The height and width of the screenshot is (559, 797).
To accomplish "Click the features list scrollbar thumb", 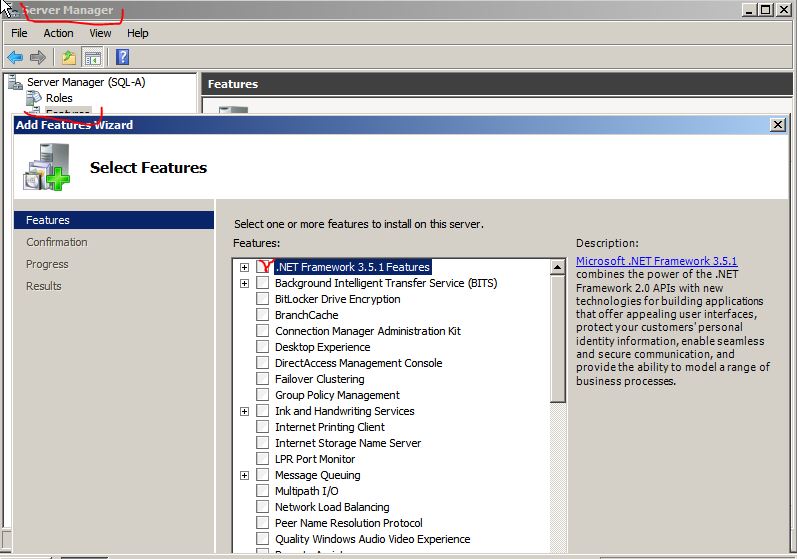I will [x=558, y=339].
